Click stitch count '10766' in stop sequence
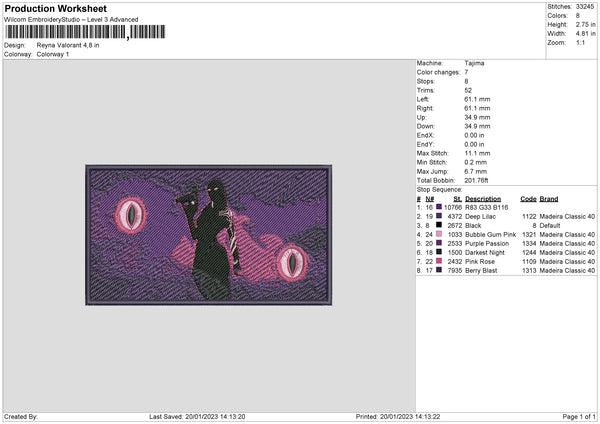The width and height of the screenshot is (600, 424). (453, 207)
